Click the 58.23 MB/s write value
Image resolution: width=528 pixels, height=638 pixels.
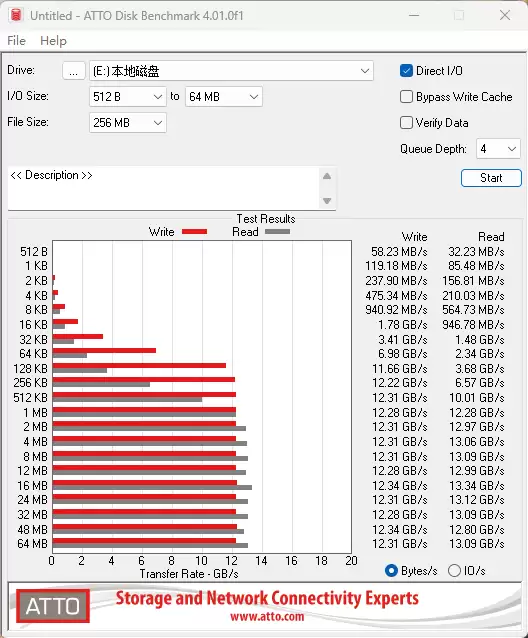(399, 252)
